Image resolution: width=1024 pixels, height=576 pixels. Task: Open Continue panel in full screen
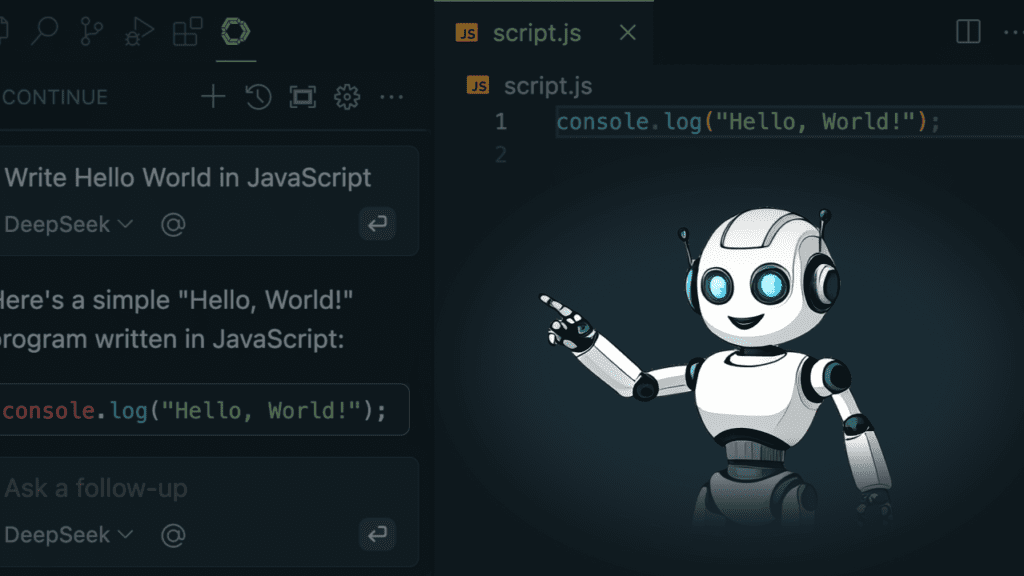click(302, 97)
